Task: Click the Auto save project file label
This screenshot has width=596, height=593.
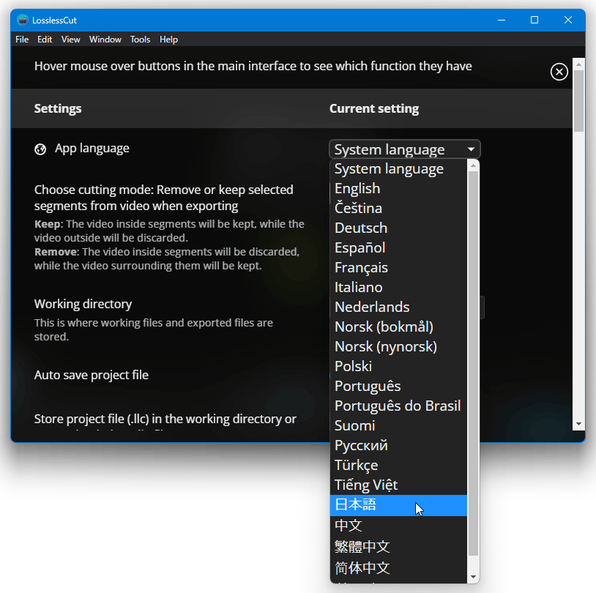Action: 91,375
